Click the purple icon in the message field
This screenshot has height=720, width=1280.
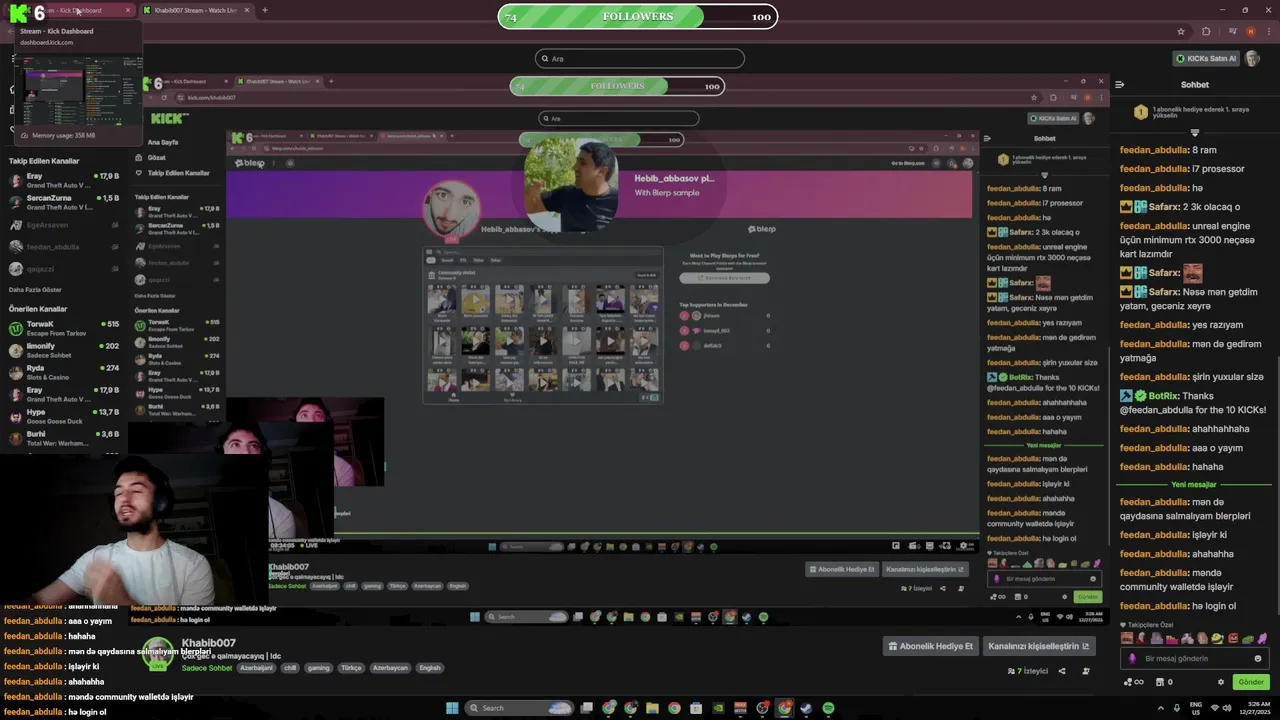point(1132,658)
